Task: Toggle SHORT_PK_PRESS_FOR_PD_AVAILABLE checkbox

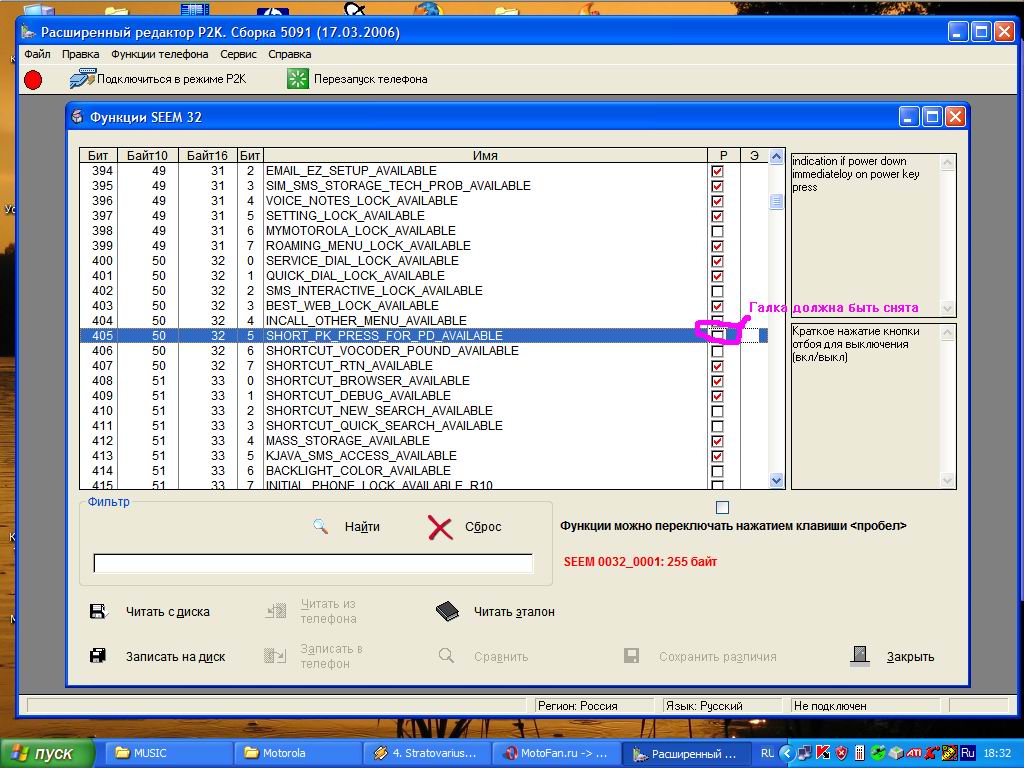Action: tap(717, 336)
